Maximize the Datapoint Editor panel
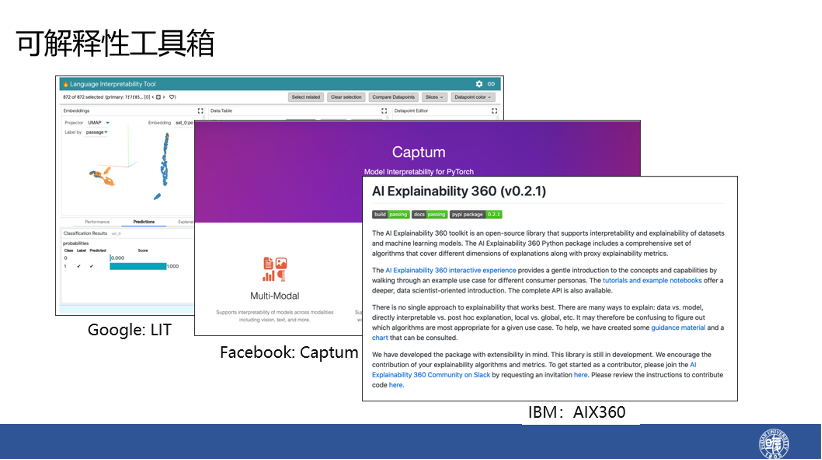 click(496, 111)
